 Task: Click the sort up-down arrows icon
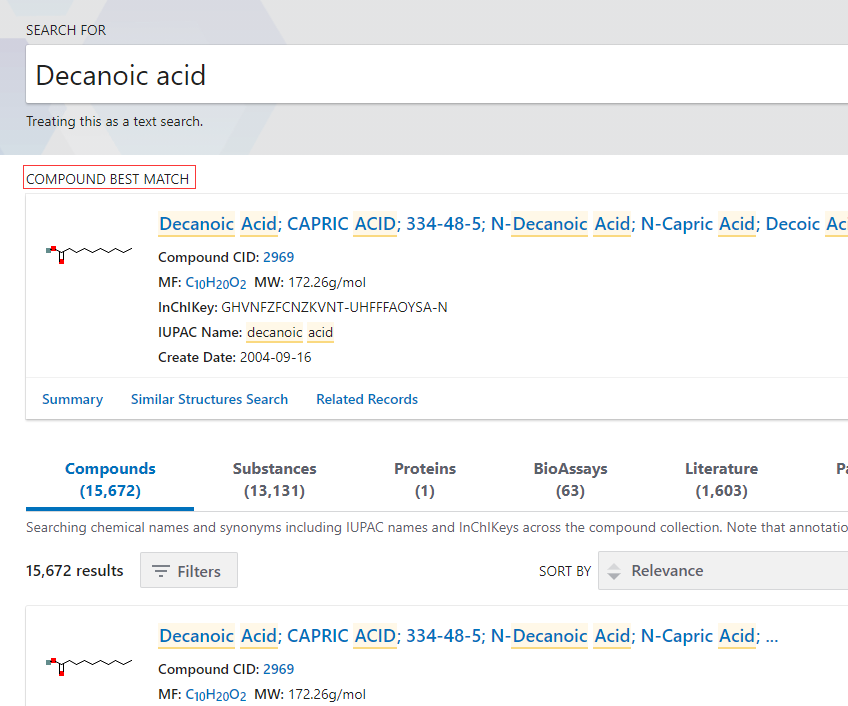(615, 571)
